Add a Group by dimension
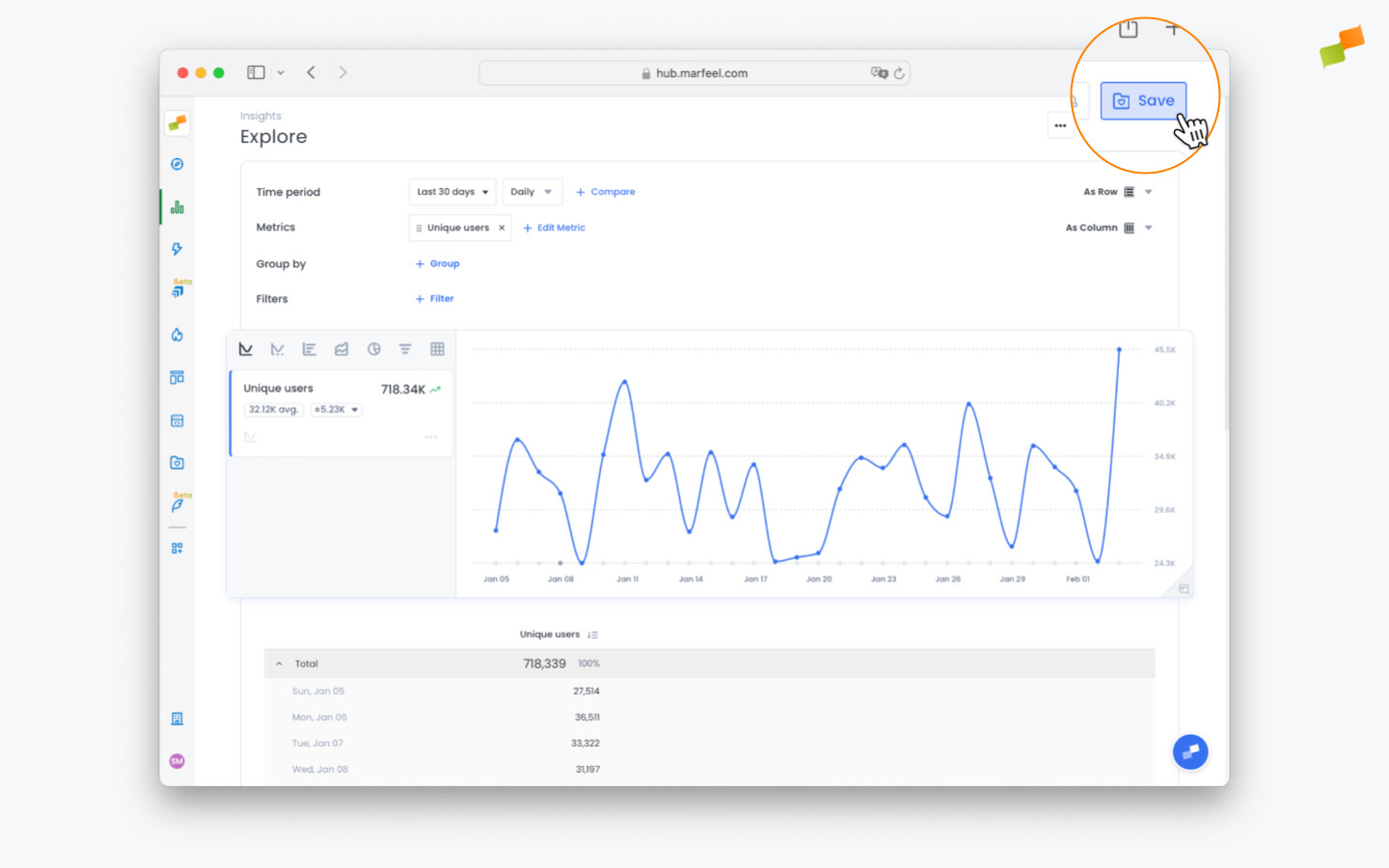 (x=437, y=263)
